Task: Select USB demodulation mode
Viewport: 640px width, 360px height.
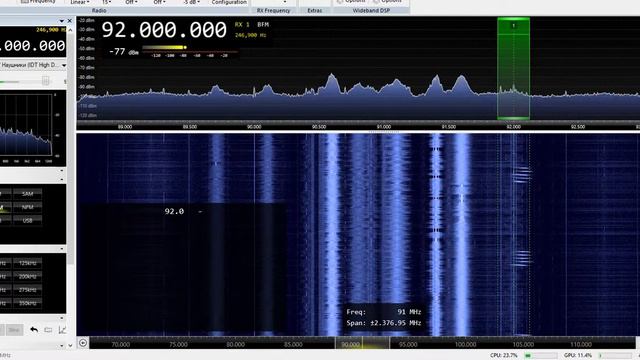Action: pyautogui.click(x=27, y=220)
